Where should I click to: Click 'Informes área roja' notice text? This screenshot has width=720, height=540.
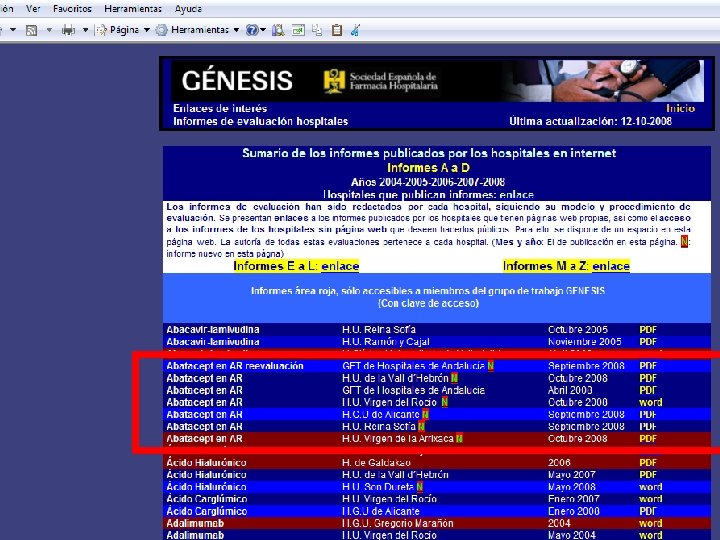click(x=428, y=291)
